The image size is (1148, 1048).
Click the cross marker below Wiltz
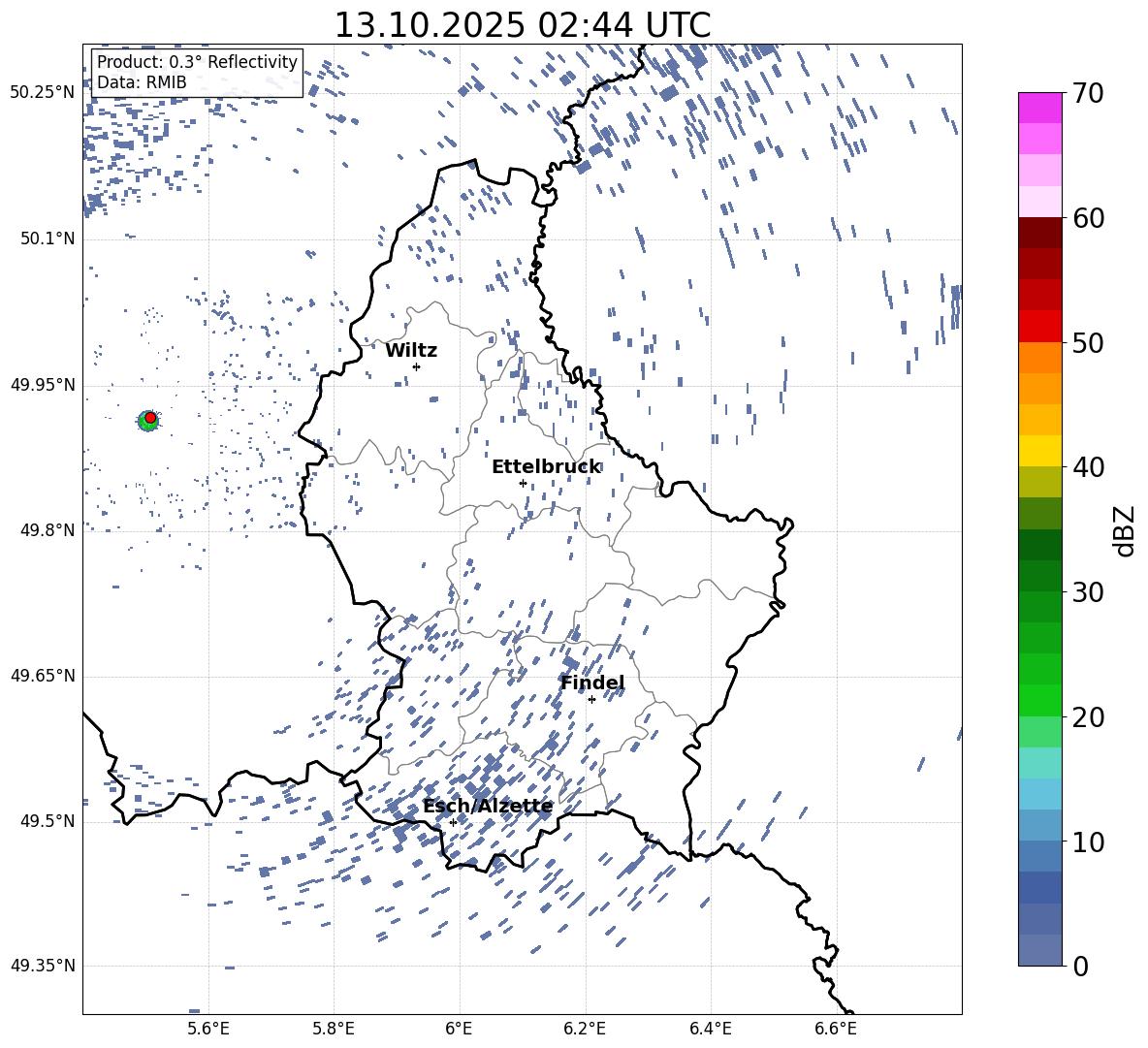[417, 366]
